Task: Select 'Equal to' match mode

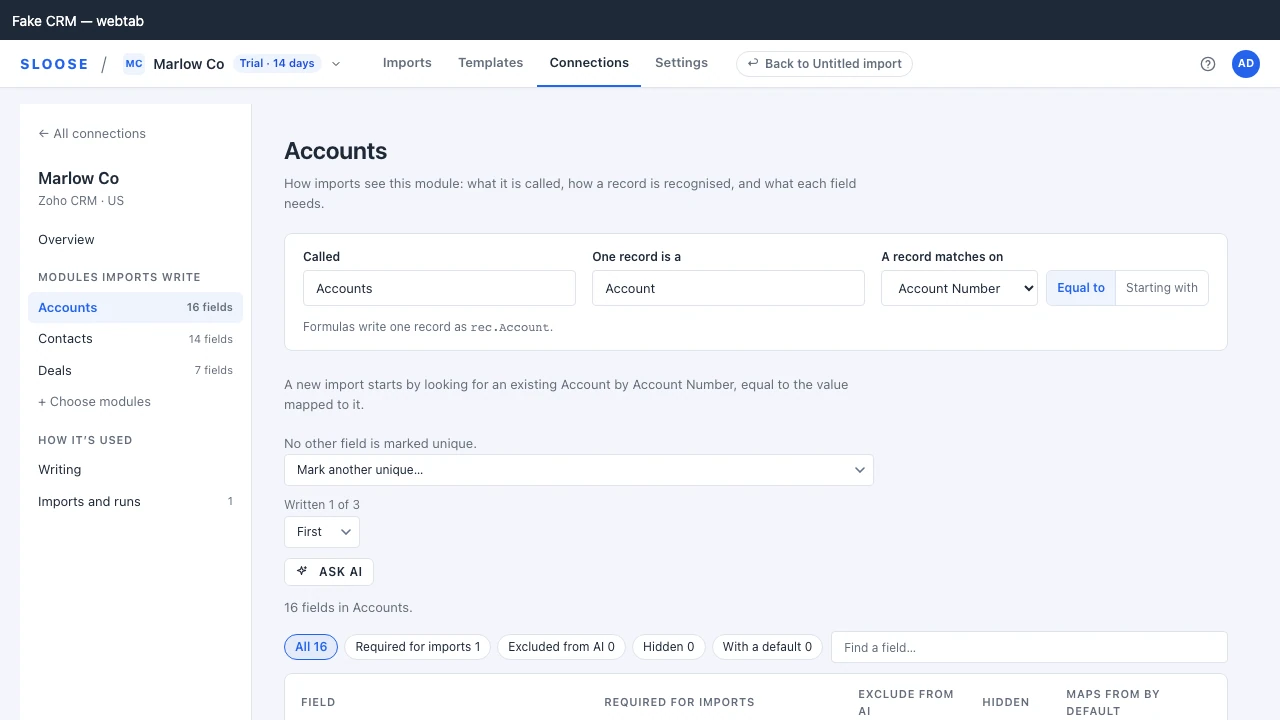Action: (x=1081, y=288)
